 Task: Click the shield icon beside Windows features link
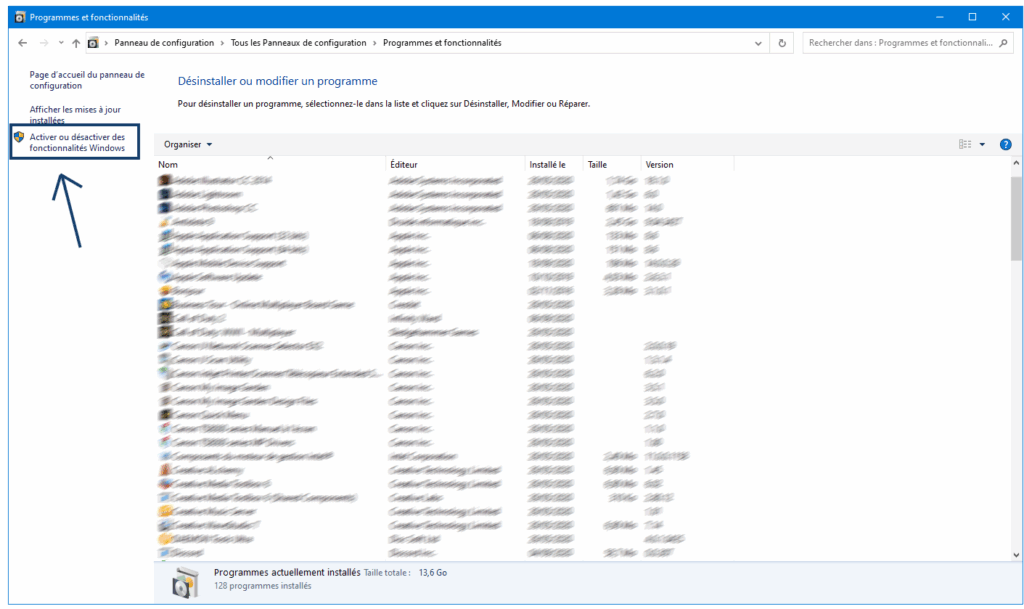coord(20,137)
